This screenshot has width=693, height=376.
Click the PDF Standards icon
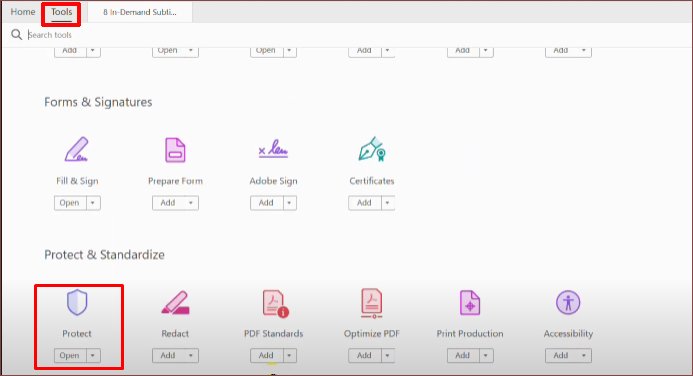pos(275,304)
